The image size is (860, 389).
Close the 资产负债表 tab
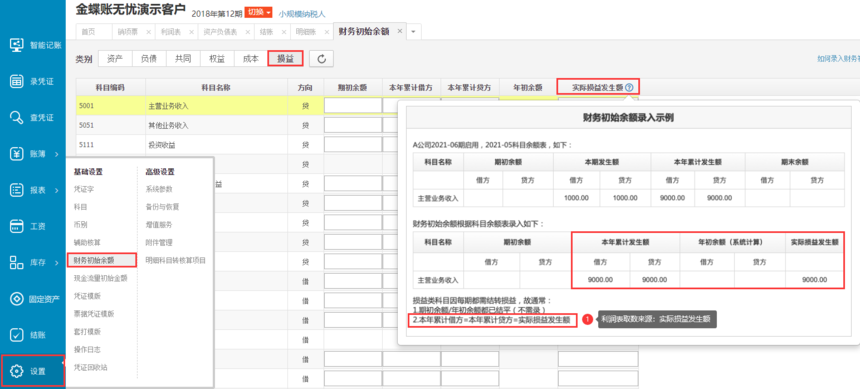tap(247, 32)
